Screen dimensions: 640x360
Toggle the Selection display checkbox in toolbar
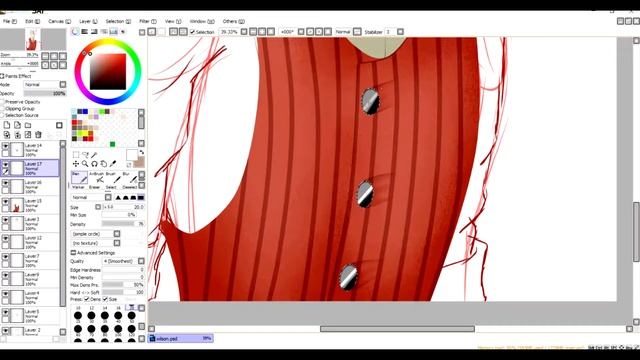[192, 32]
